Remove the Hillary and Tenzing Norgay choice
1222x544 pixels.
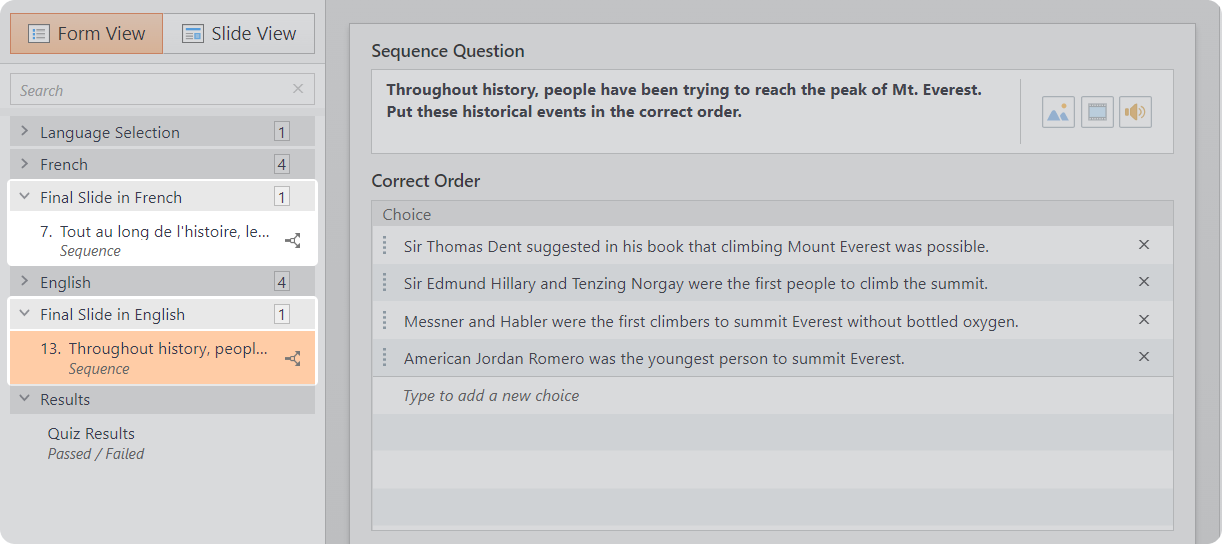point(1144,282)
